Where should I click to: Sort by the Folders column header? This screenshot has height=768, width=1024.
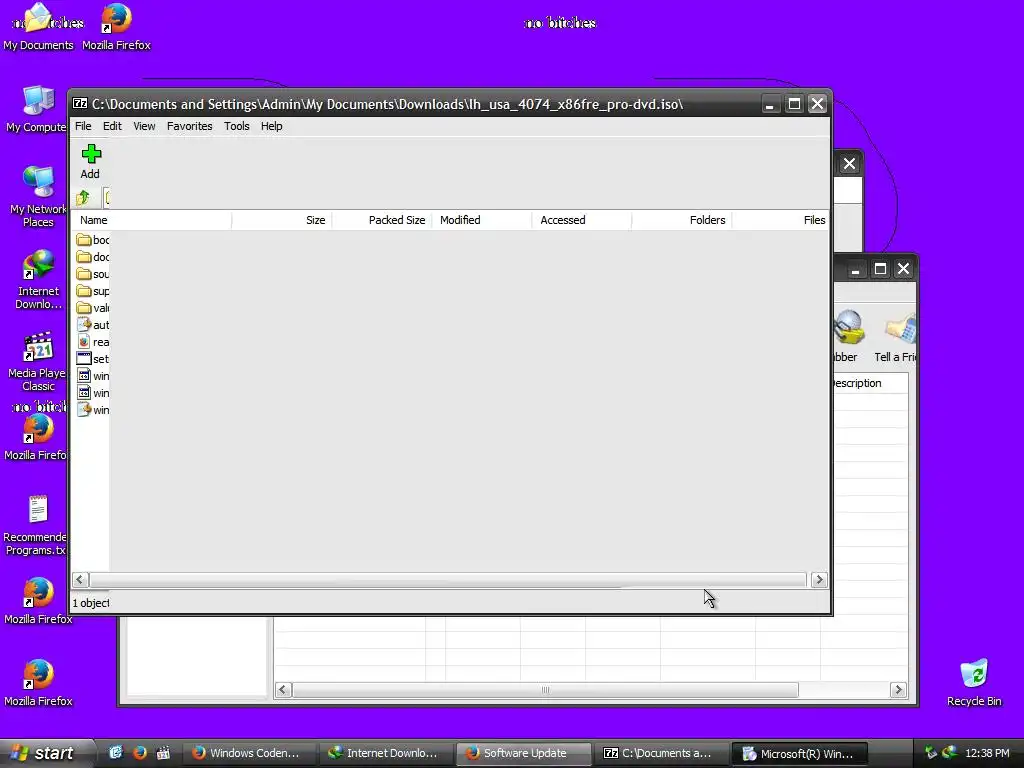[x=682, y=220]
